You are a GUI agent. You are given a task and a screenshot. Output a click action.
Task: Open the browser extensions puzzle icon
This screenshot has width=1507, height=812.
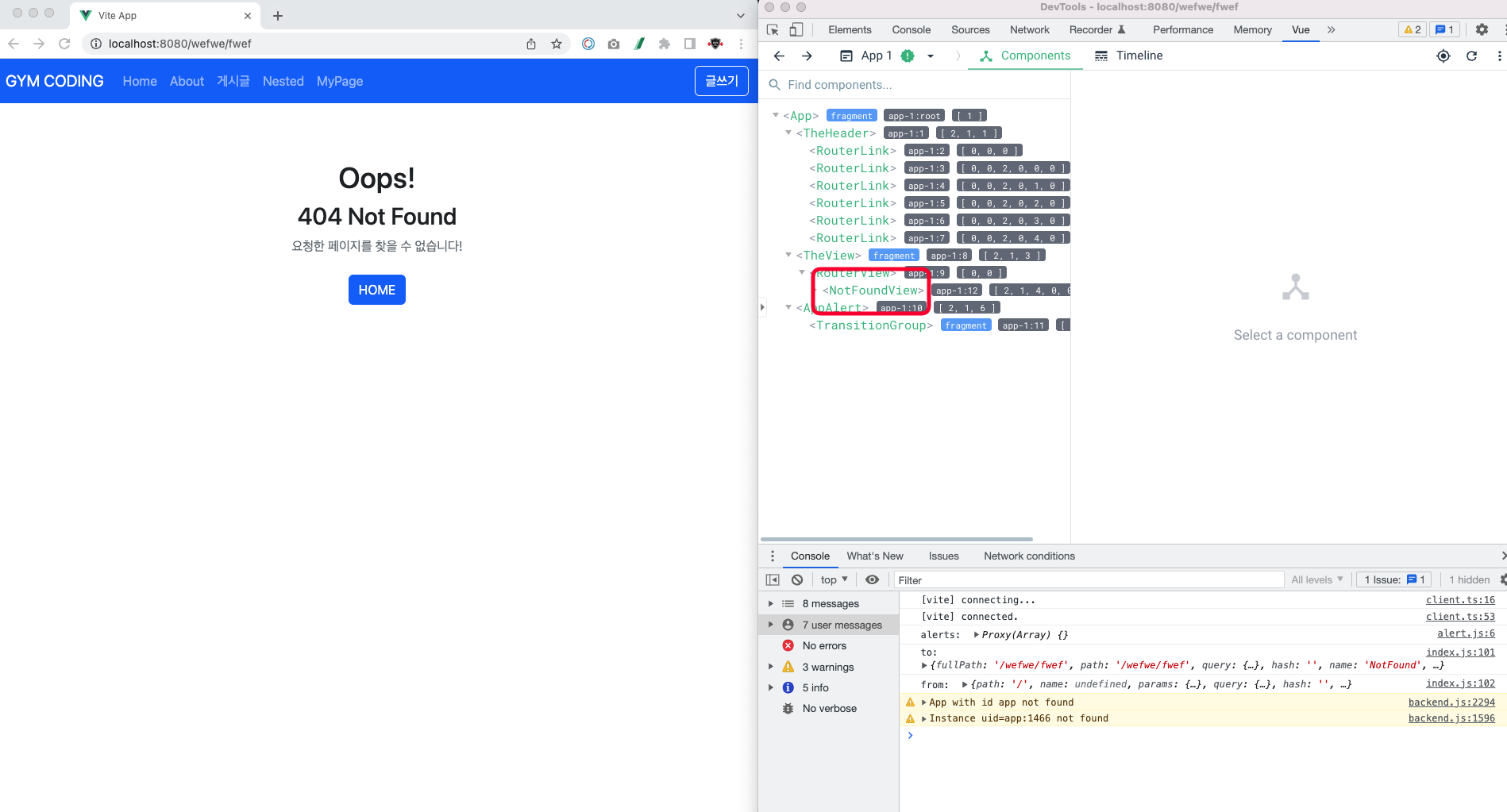coord(665,44)
